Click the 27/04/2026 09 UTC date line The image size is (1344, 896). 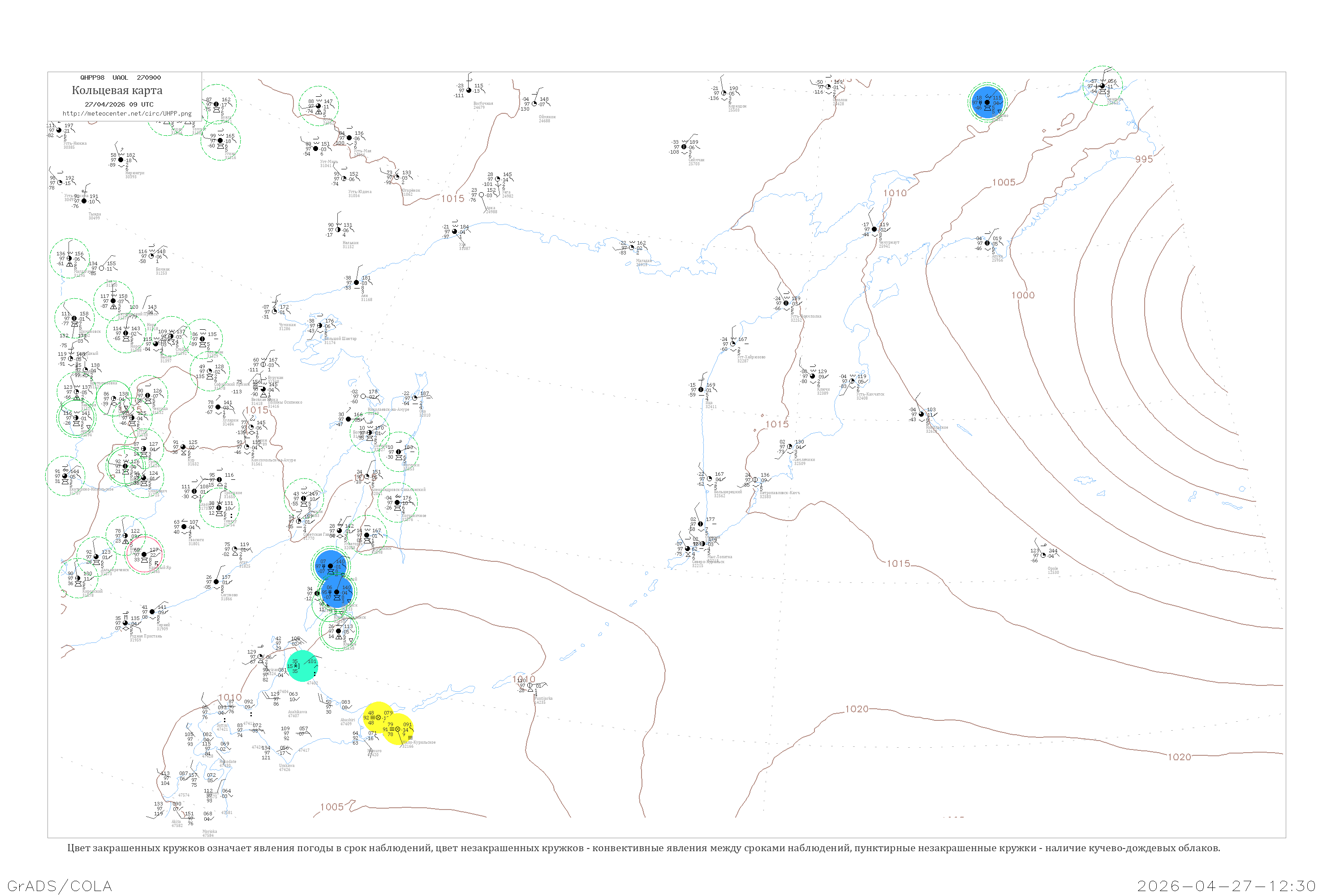pos(119,104)
